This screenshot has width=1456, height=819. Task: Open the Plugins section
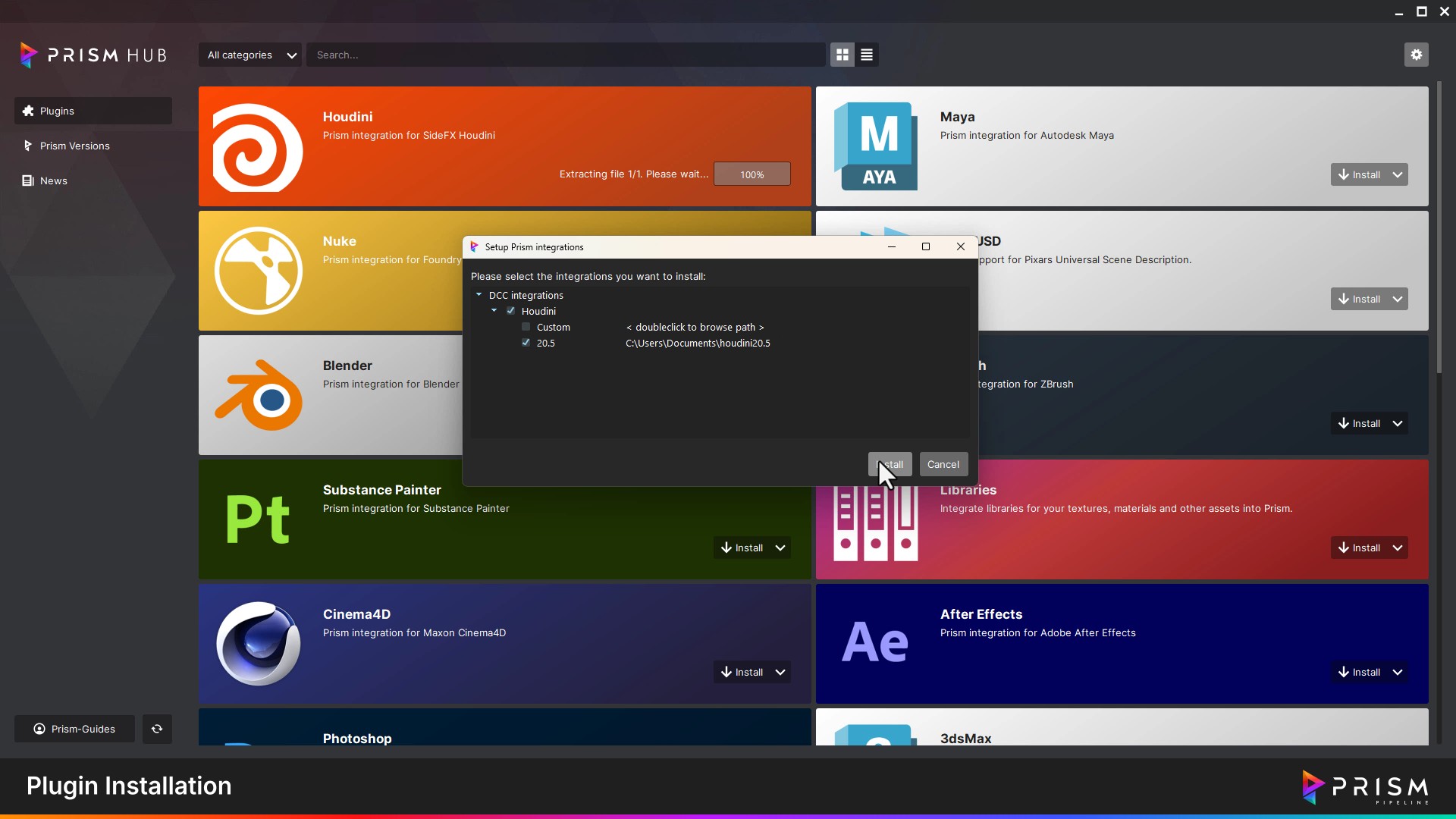click(x=93, y=111)
